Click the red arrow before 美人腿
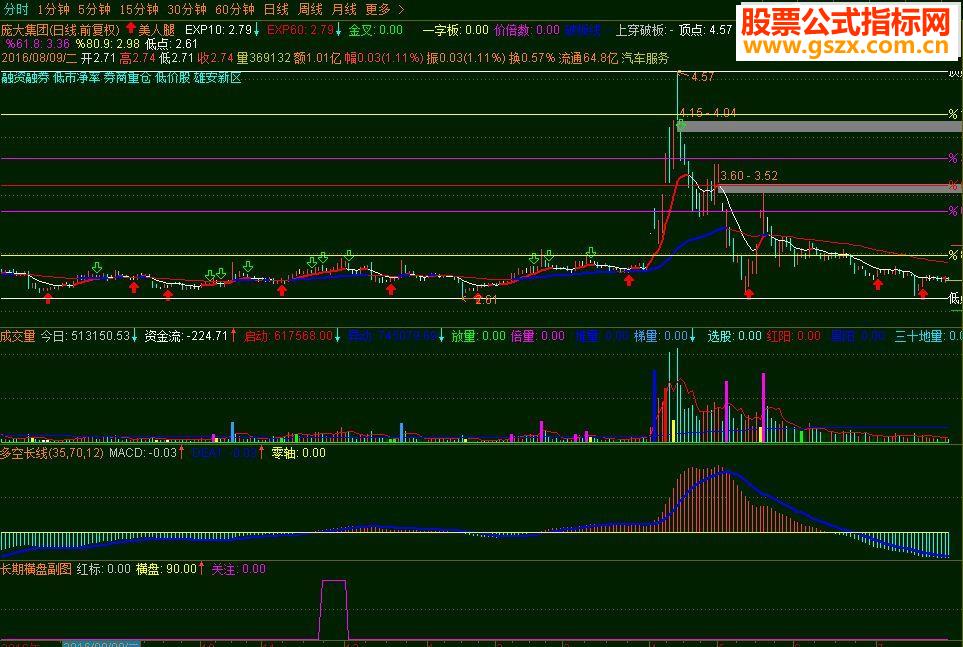 click(x=131, y=28)
